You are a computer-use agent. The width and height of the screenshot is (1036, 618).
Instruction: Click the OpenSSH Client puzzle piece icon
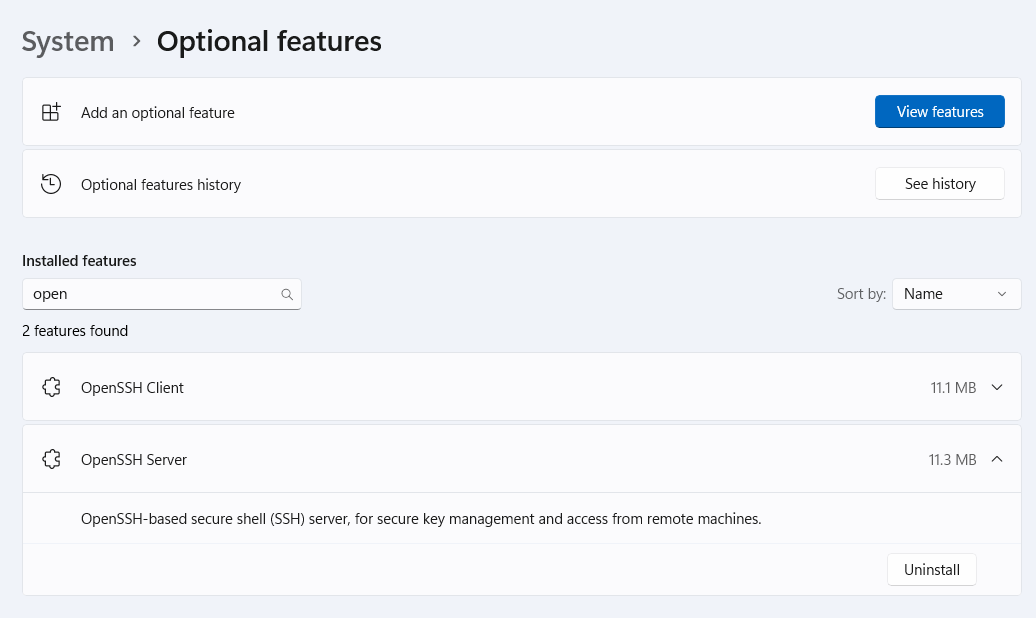coord(51,387)
